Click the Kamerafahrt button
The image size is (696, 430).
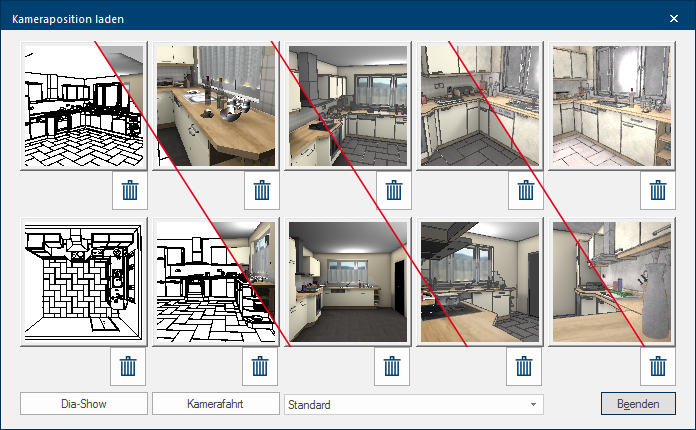[215, 405]
